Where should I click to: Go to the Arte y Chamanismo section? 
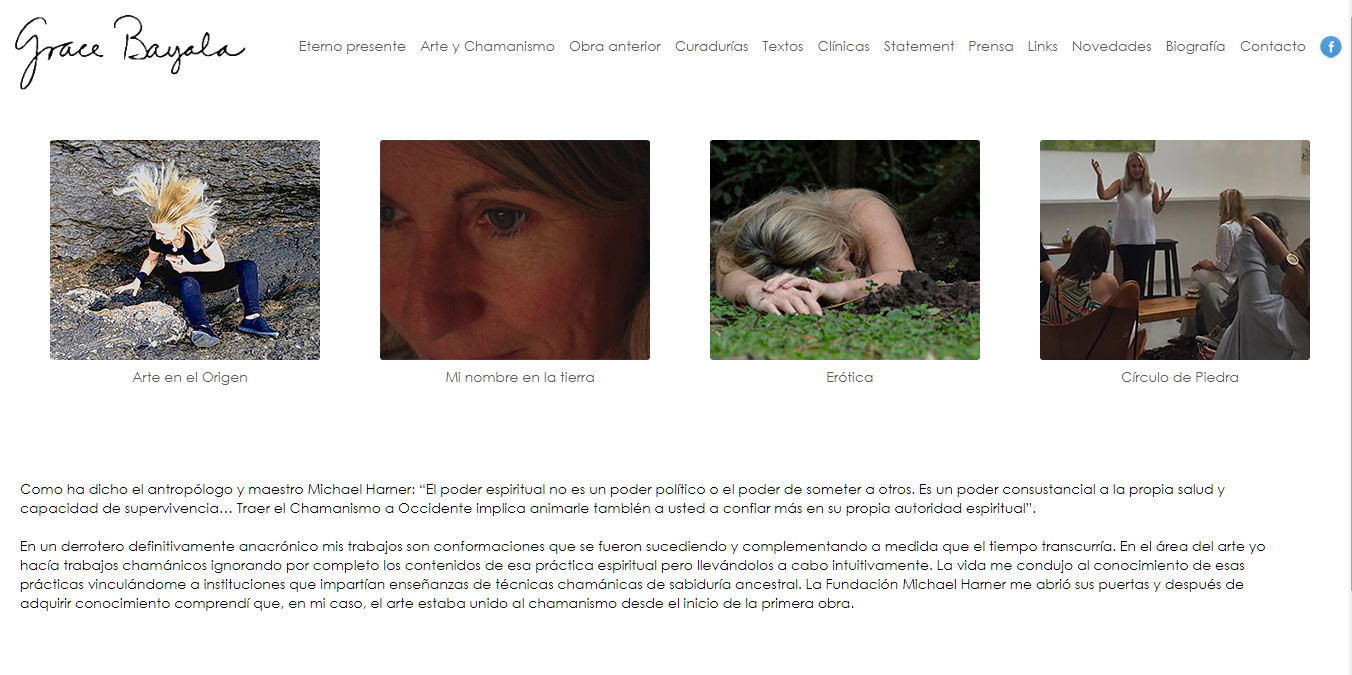click(487, 46)
